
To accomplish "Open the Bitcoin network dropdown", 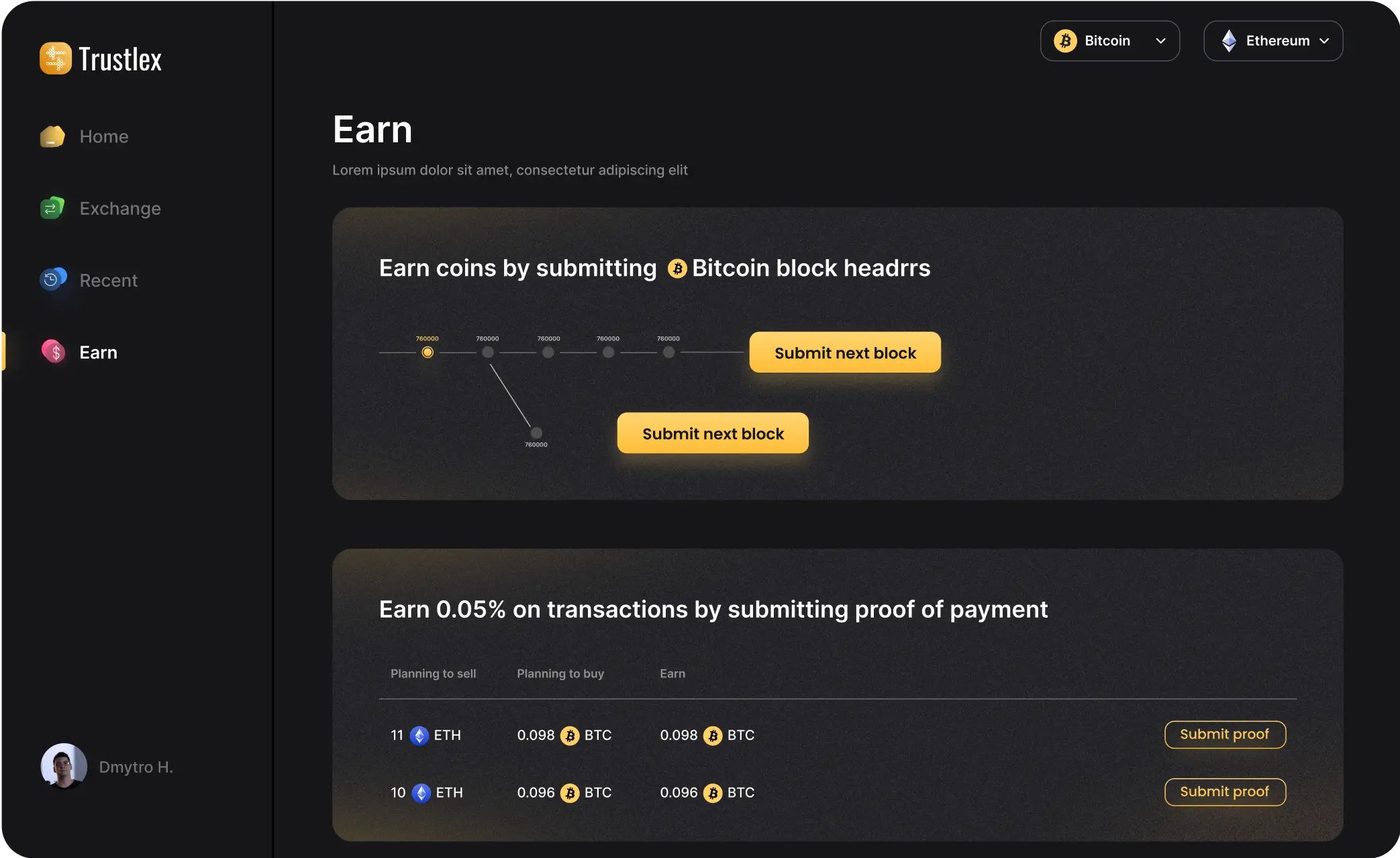I will [1109, 41].
